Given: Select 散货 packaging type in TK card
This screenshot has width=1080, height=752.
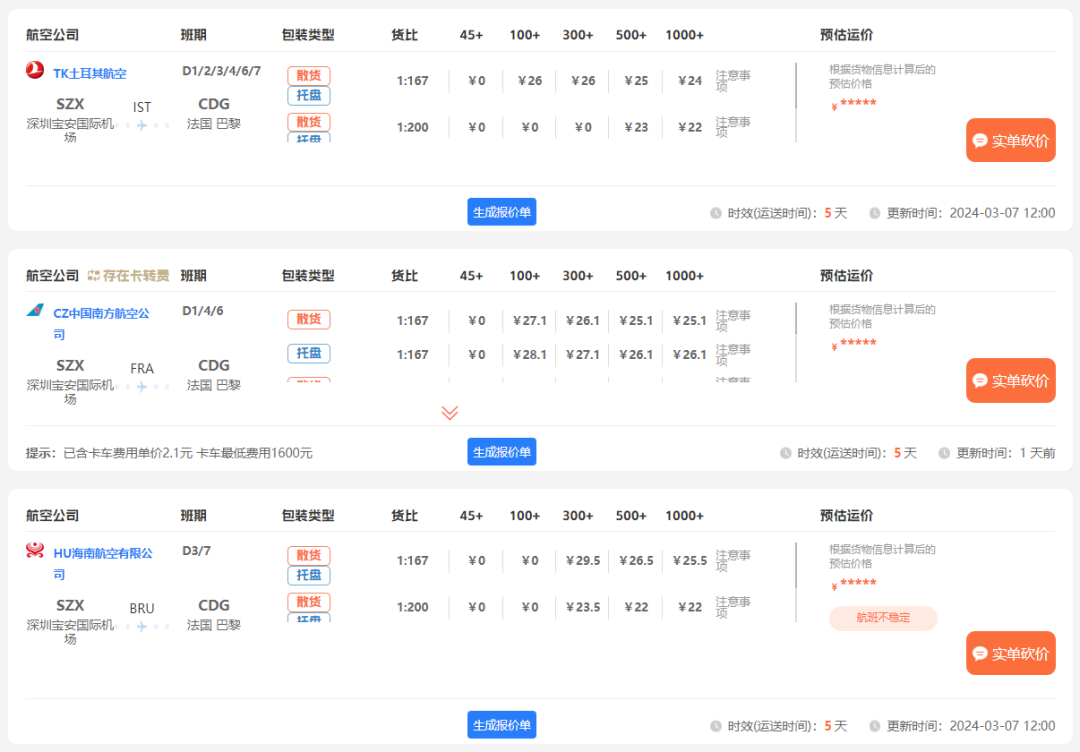Looking at the screenshot, I should pos(308,75).
